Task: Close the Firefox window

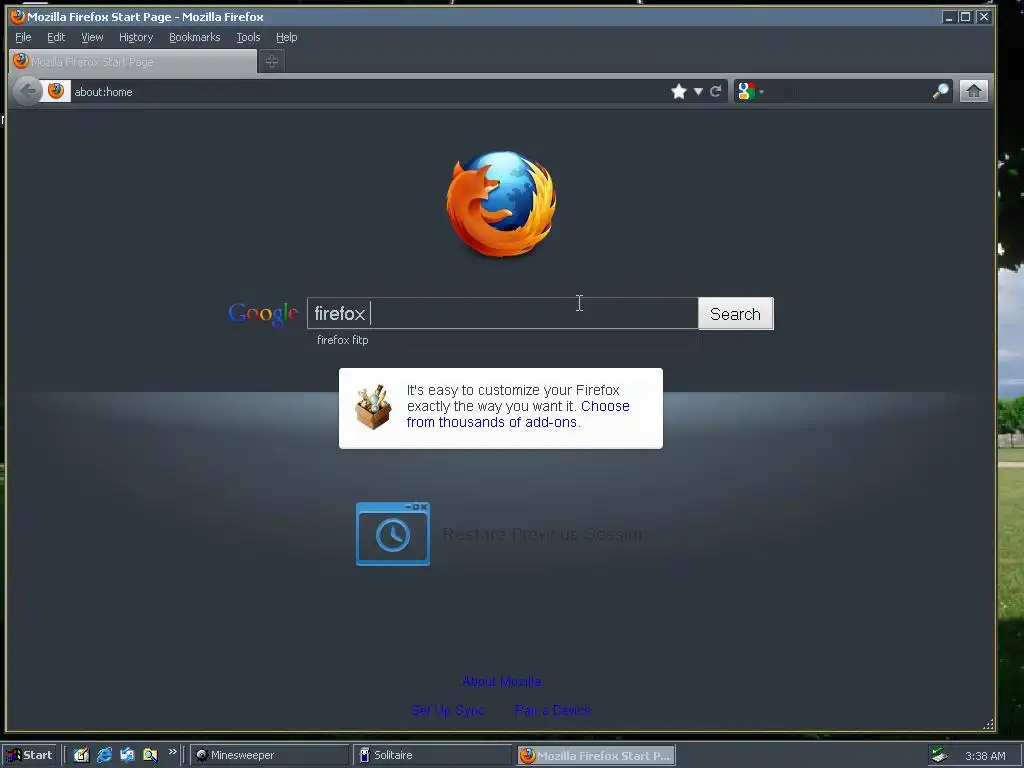Action: [x=984, y=17]
